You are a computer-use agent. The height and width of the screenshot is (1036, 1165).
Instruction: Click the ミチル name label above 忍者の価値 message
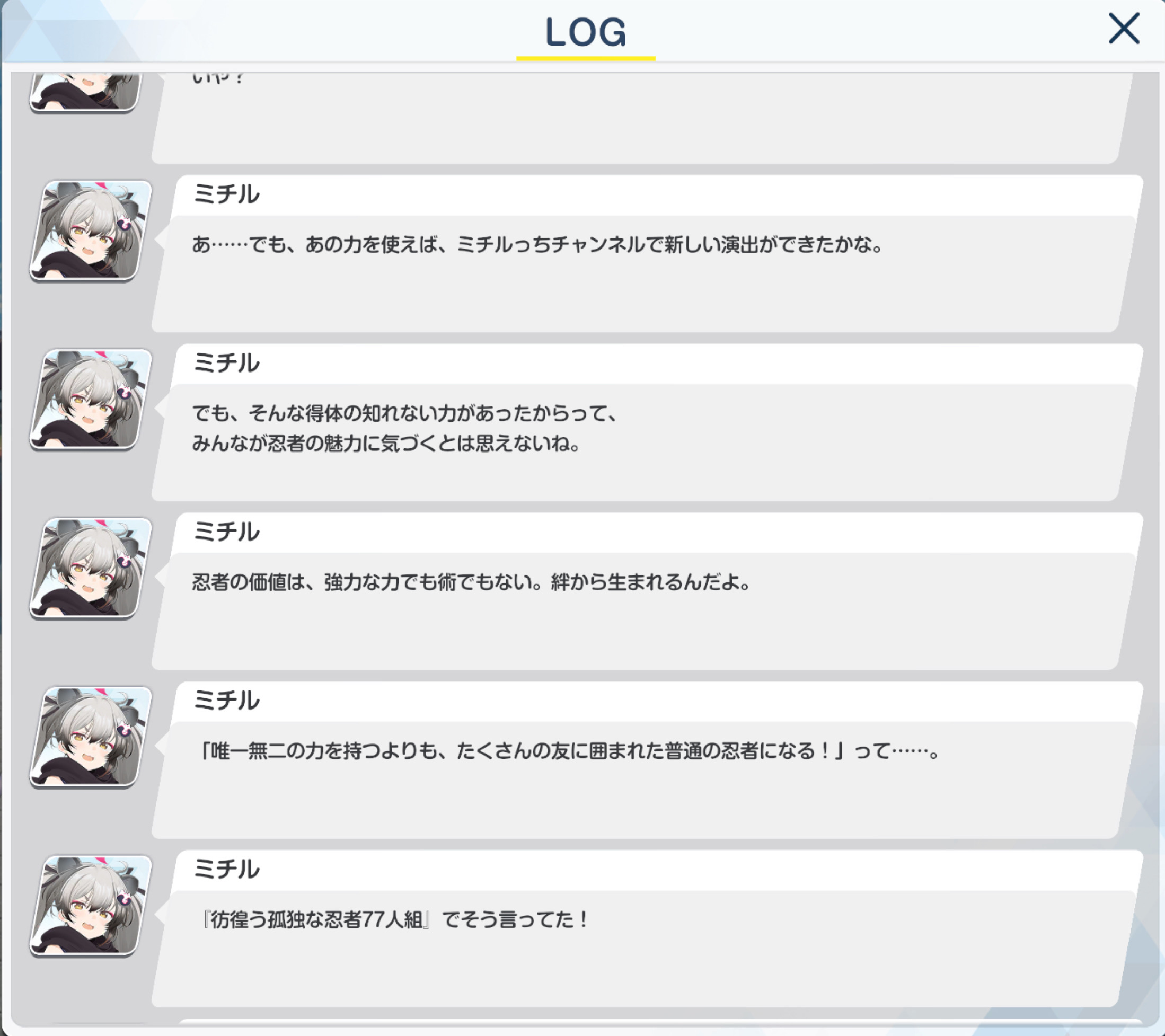point(226,532)
